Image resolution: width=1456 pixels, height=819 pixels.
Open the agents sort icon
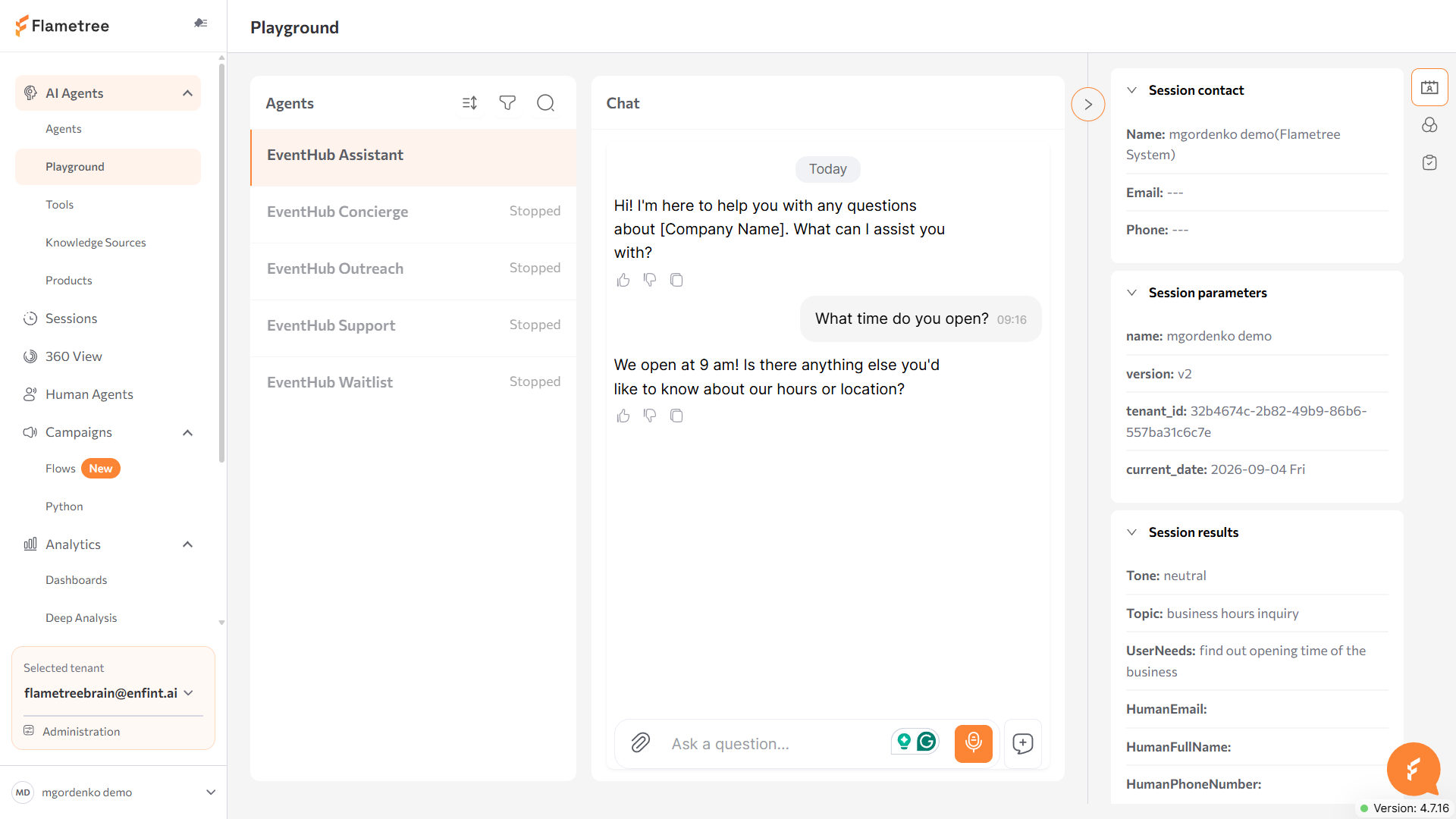[x=469, y=103]
